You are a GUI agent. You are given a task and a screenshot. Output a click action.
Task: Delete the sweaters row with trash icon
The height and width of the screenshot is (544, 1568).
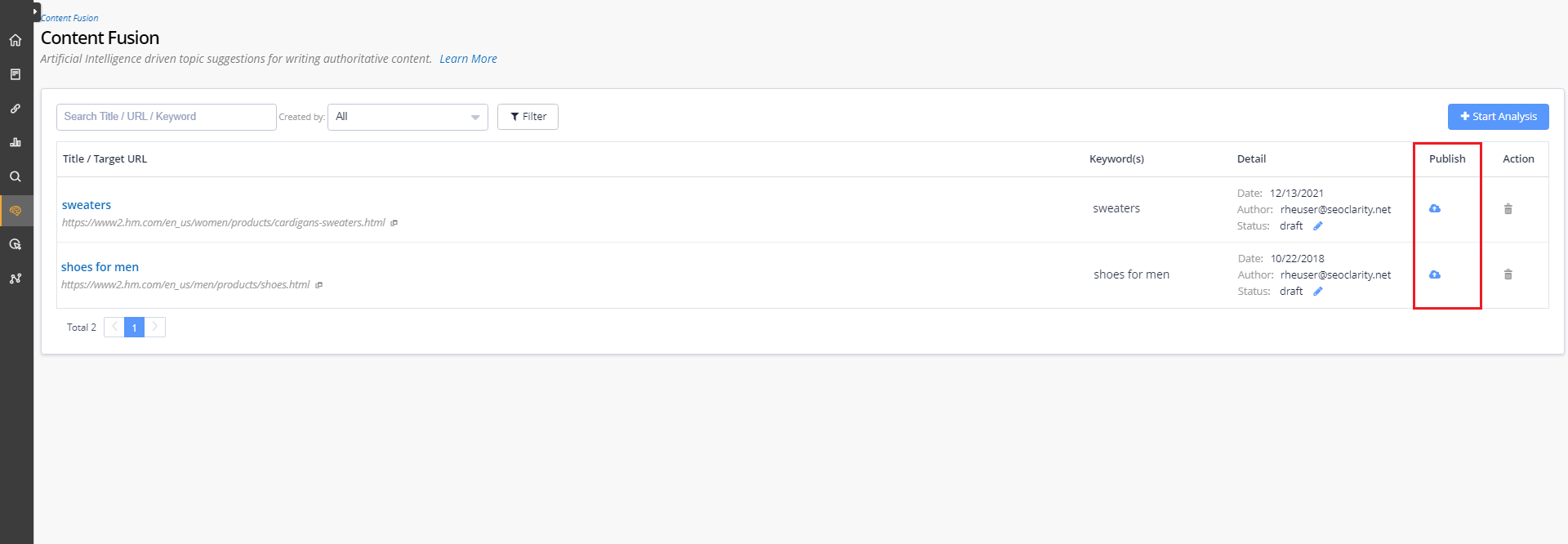(x=1508, y=209)
